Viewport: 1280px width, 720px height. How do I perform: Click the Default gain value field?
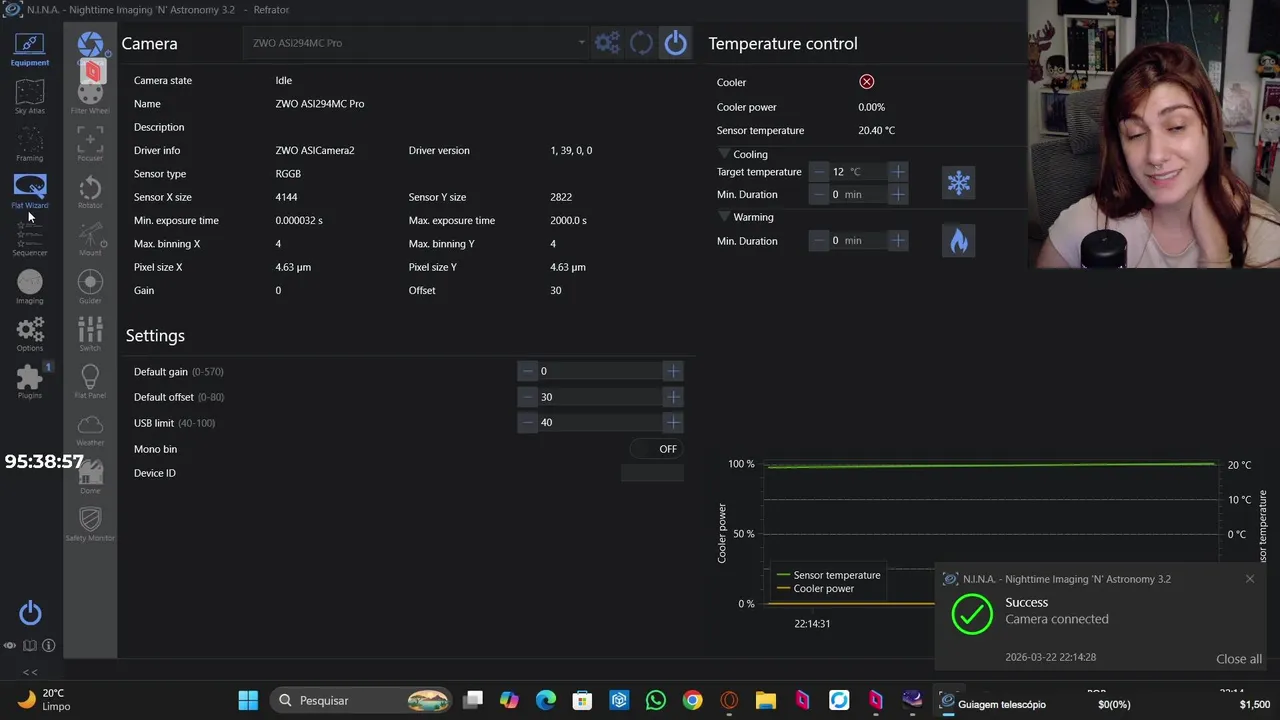click(600, 371)
